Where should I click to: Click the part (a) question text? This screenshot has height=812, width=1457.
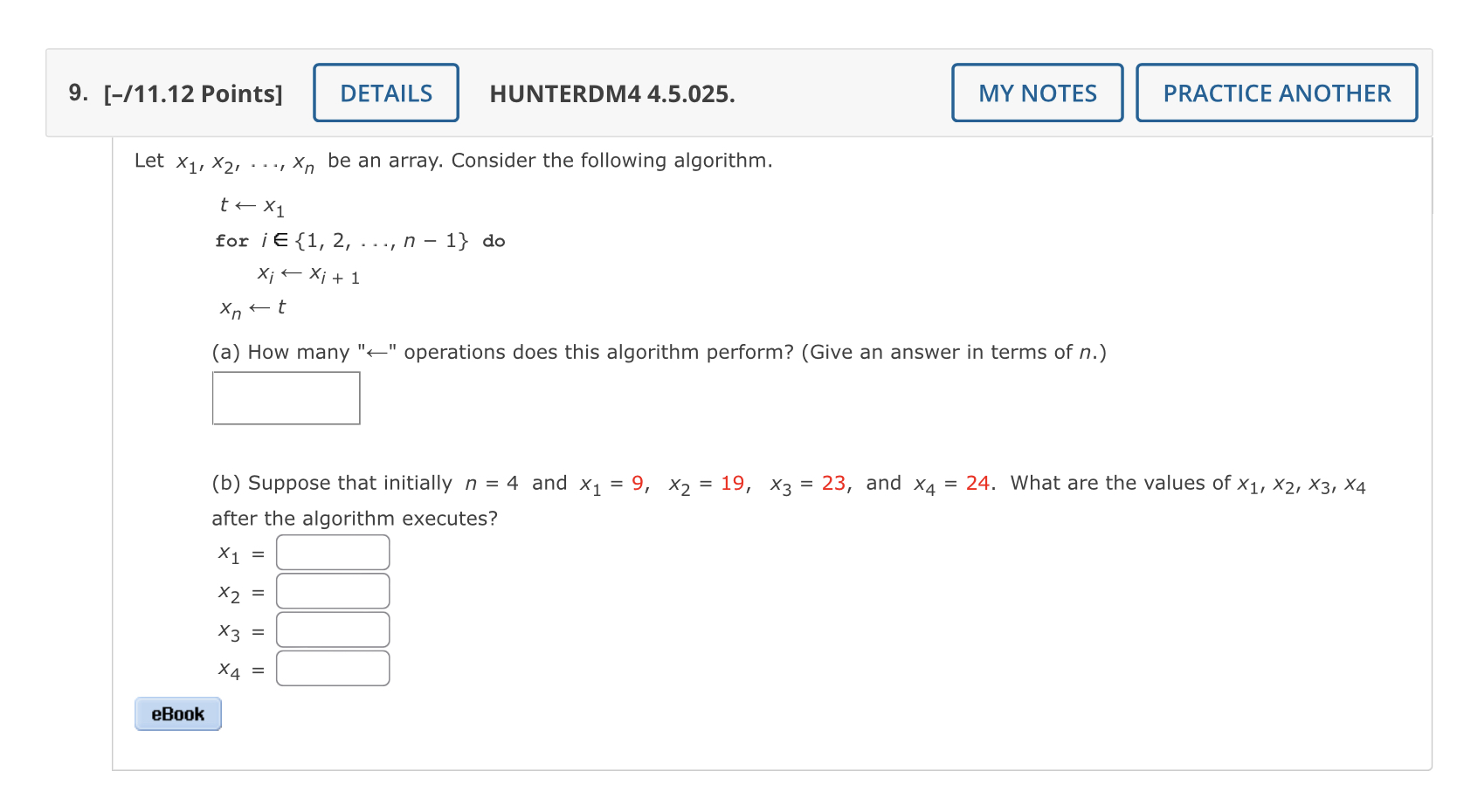(x=659, y=352)
